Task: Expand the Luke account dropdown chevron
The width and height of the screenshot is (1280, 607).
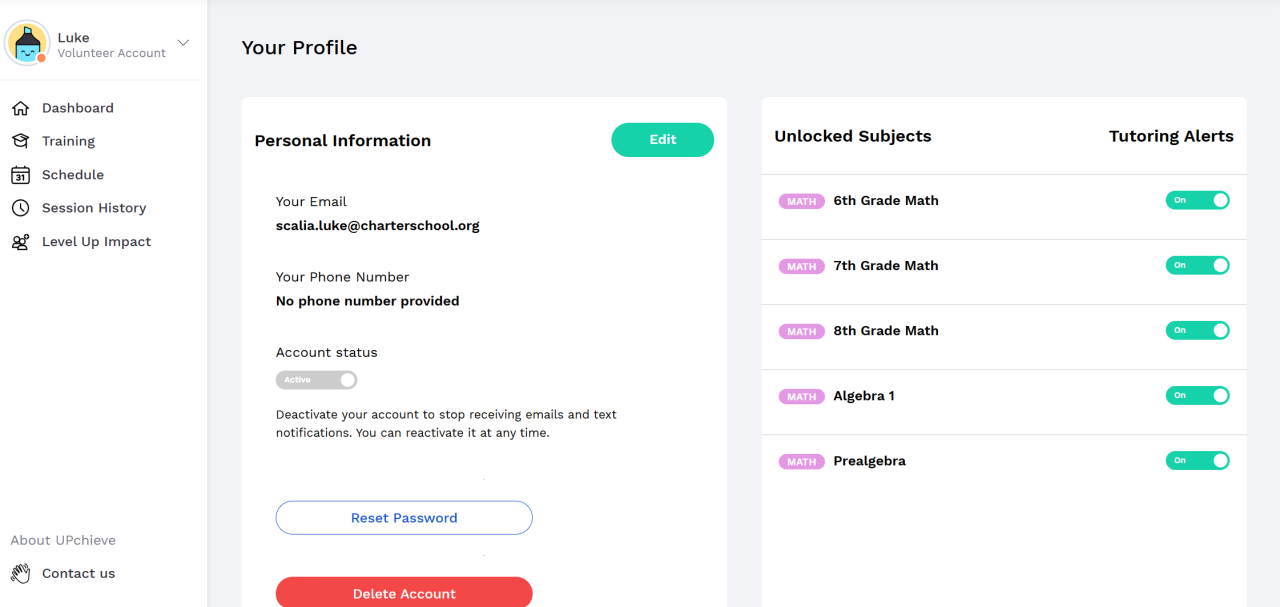Action: coord(183,43)
